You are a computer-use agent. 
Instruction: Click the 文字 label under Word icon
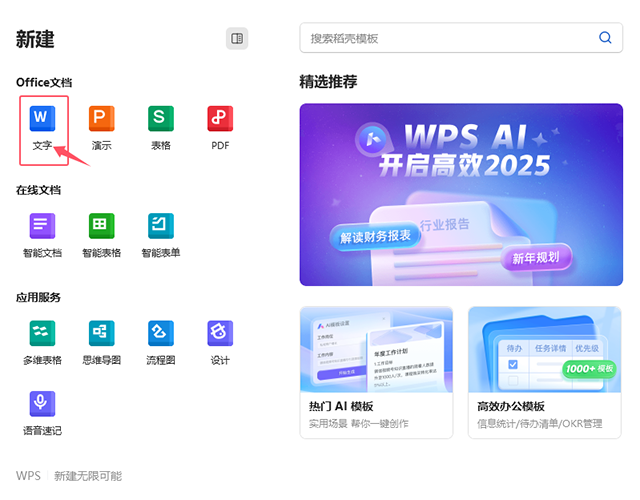(42, 146)
